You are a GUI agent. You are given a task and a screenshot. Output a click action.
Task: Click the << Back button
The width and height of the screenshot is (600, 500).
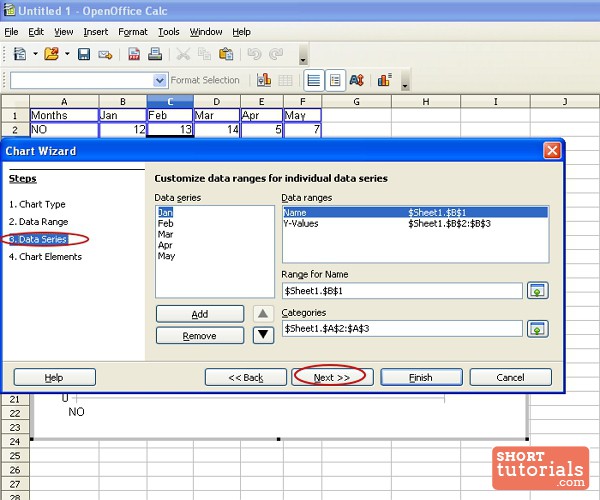click(x=246, y=378)
